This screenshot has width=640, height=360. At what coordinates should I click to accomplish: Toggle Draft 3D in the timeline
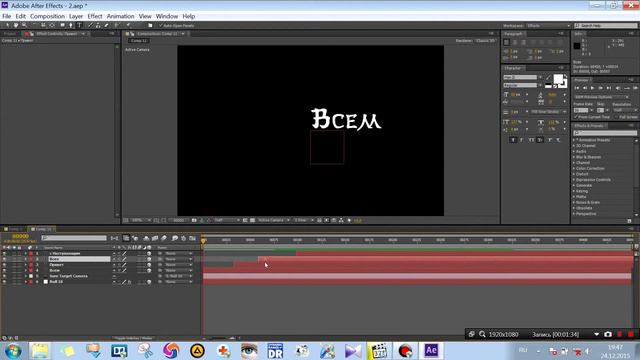pyautogui.click(x=135, y=238)
